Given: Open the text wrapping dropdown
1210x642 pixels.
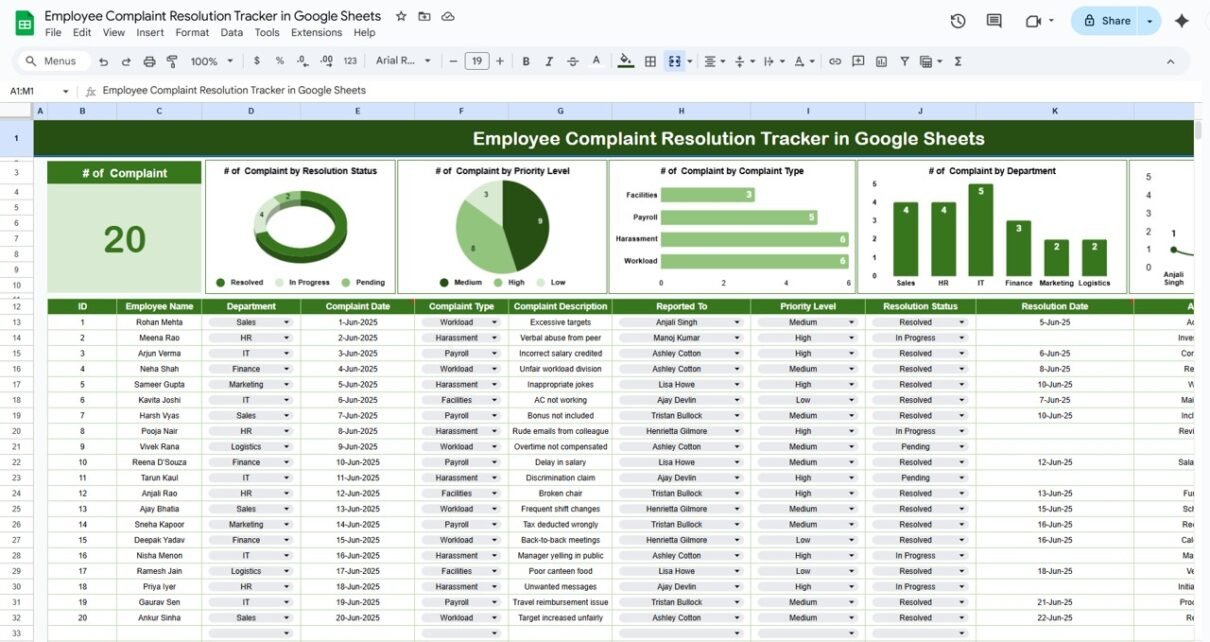Looking at the screenshot, I should pos(772,61).
